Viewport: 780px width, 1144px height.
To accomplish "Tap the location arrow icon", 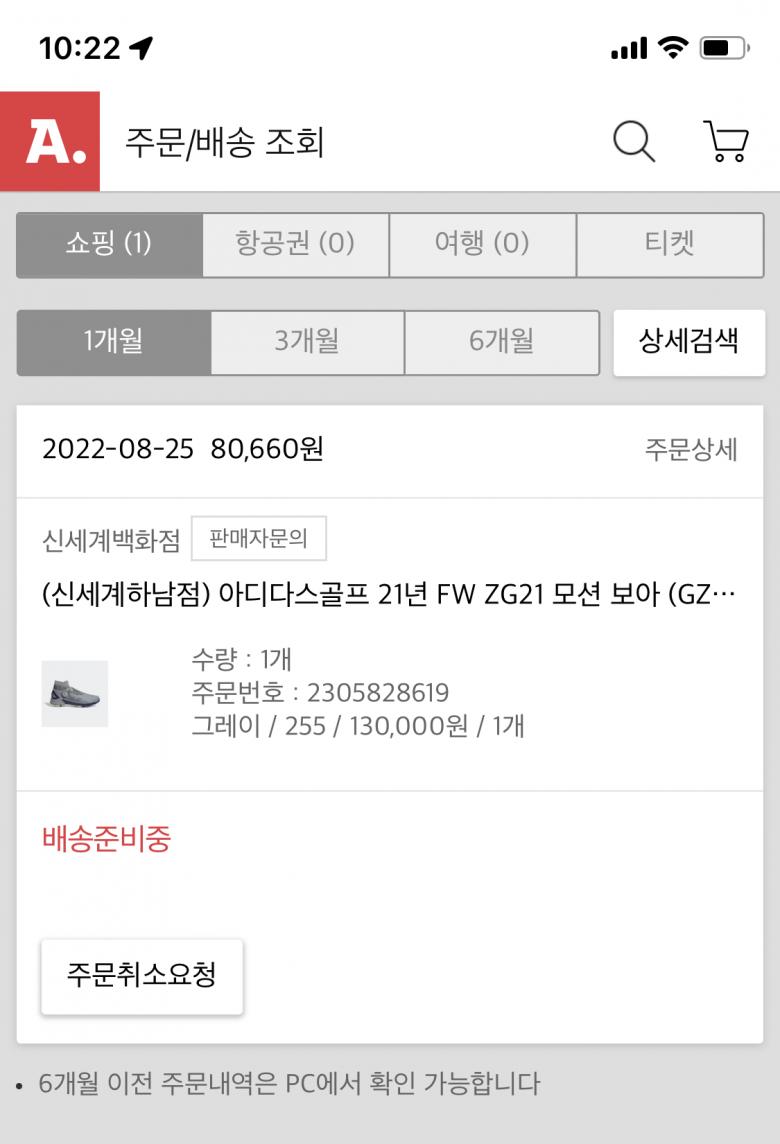I will [x=142, y=47].
